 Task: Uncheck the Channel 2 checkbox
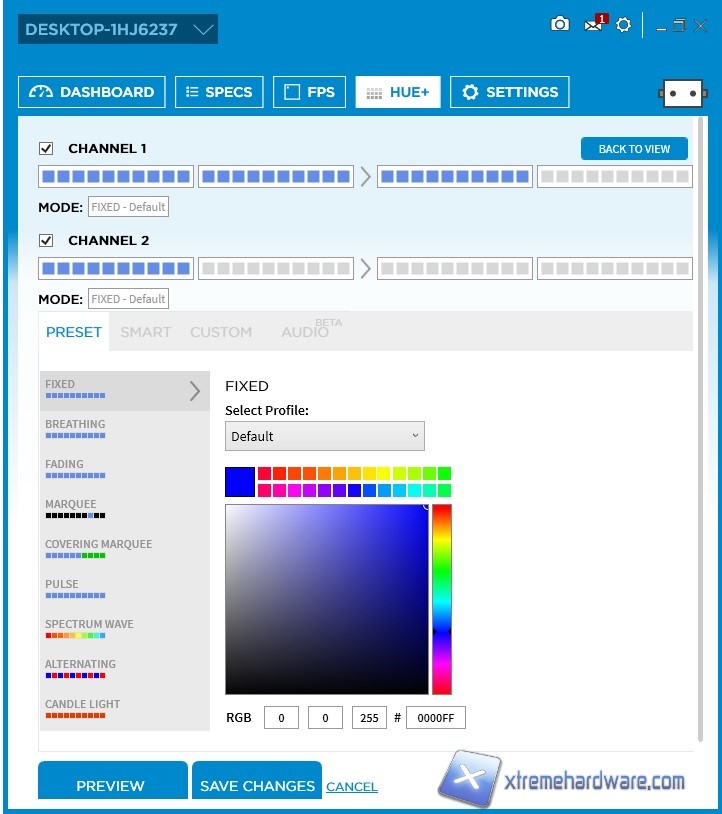(46, 241)
